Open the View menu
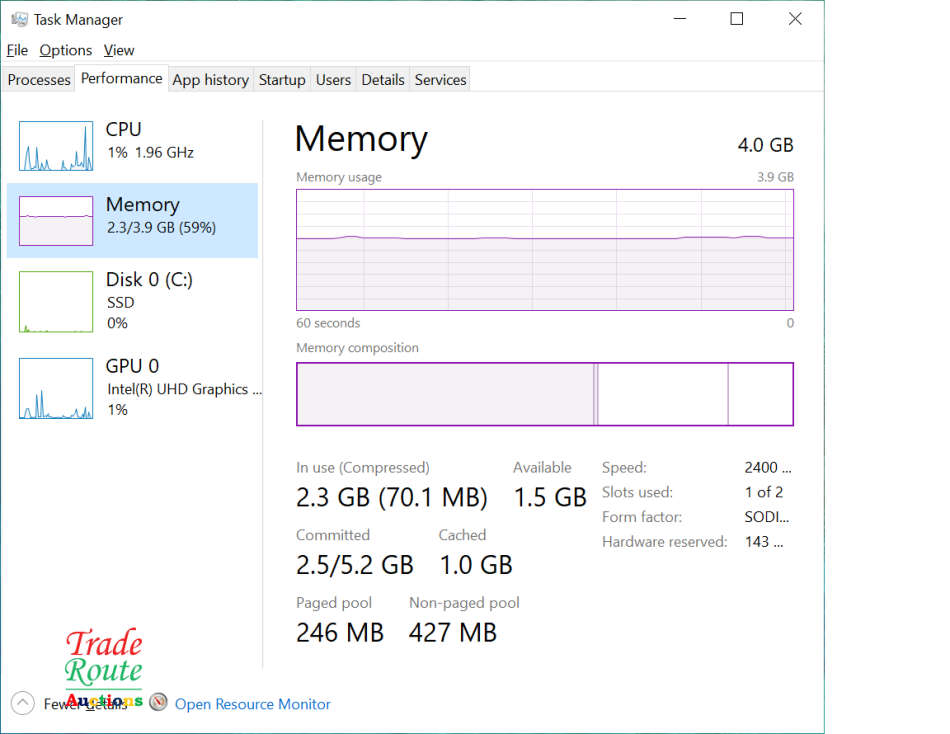 tap(119, 50)
